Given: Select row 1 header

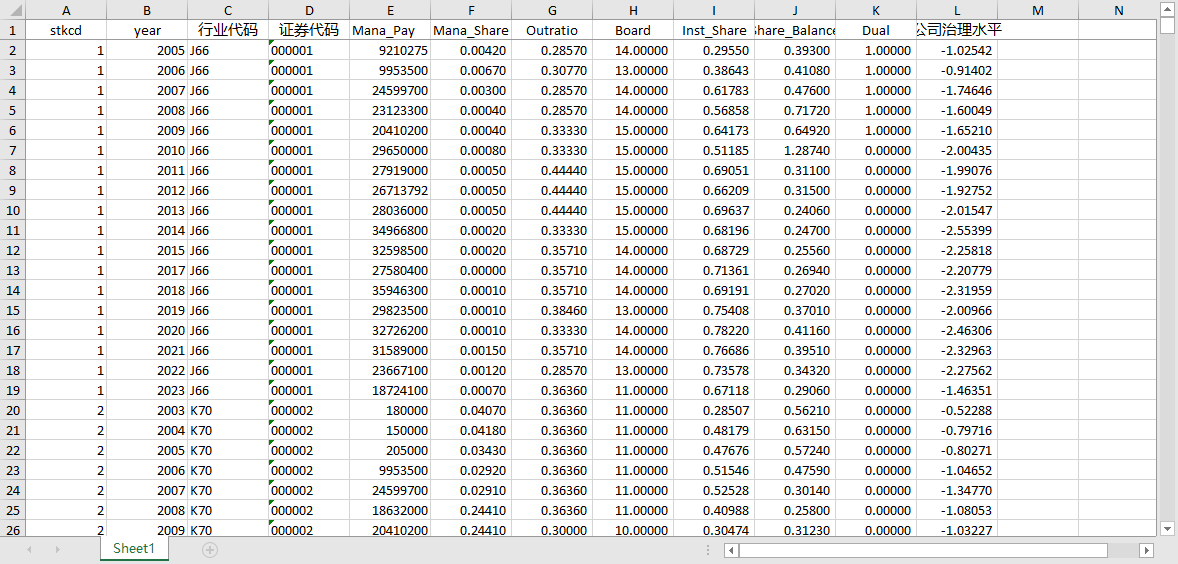Looking at the screenshot, I should (13, 31).
